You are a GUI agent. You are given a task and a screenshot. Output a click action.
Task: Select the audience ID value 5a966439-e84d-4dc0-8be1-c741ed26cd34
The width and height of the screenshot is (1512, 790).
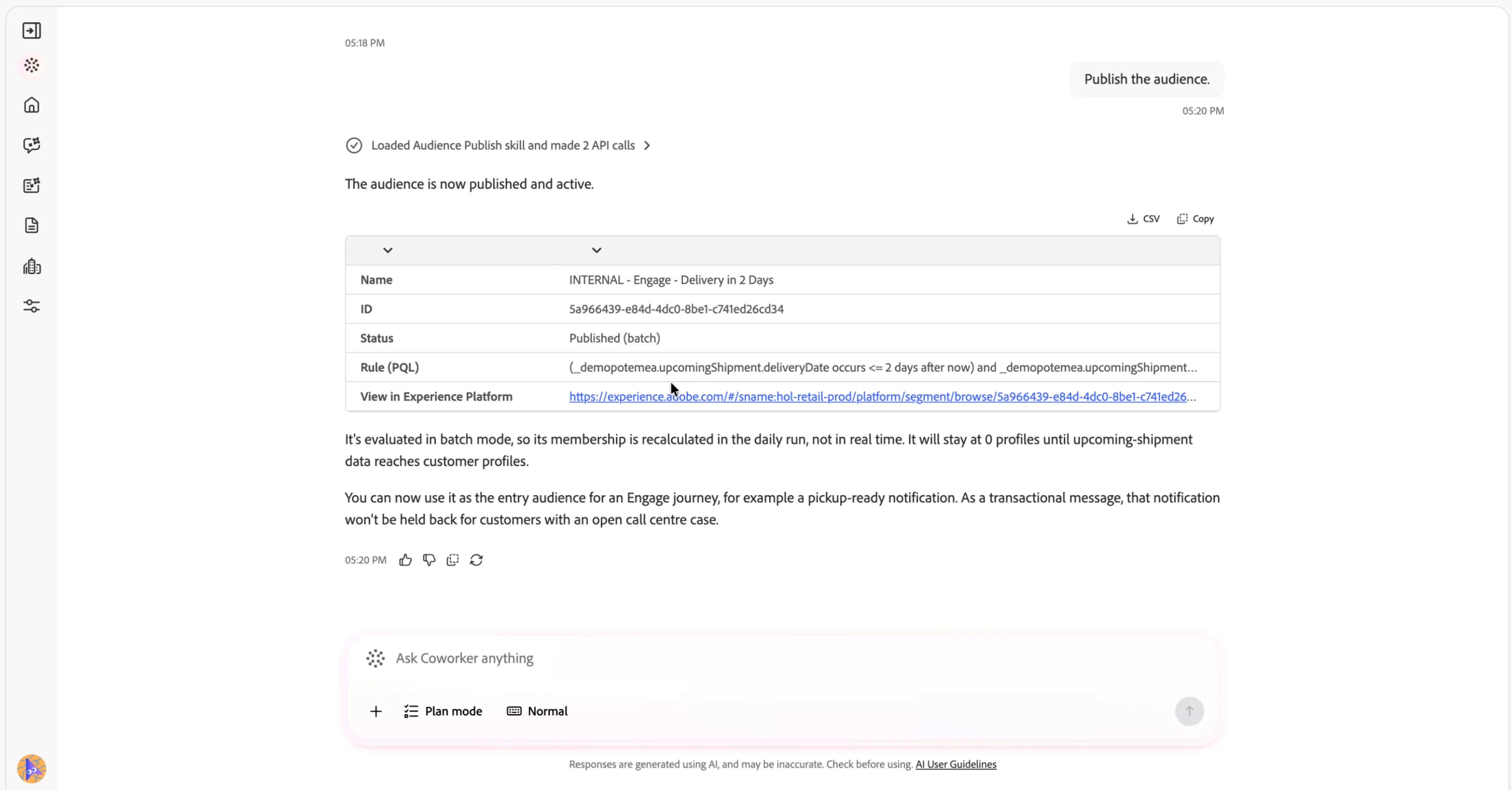676,309
